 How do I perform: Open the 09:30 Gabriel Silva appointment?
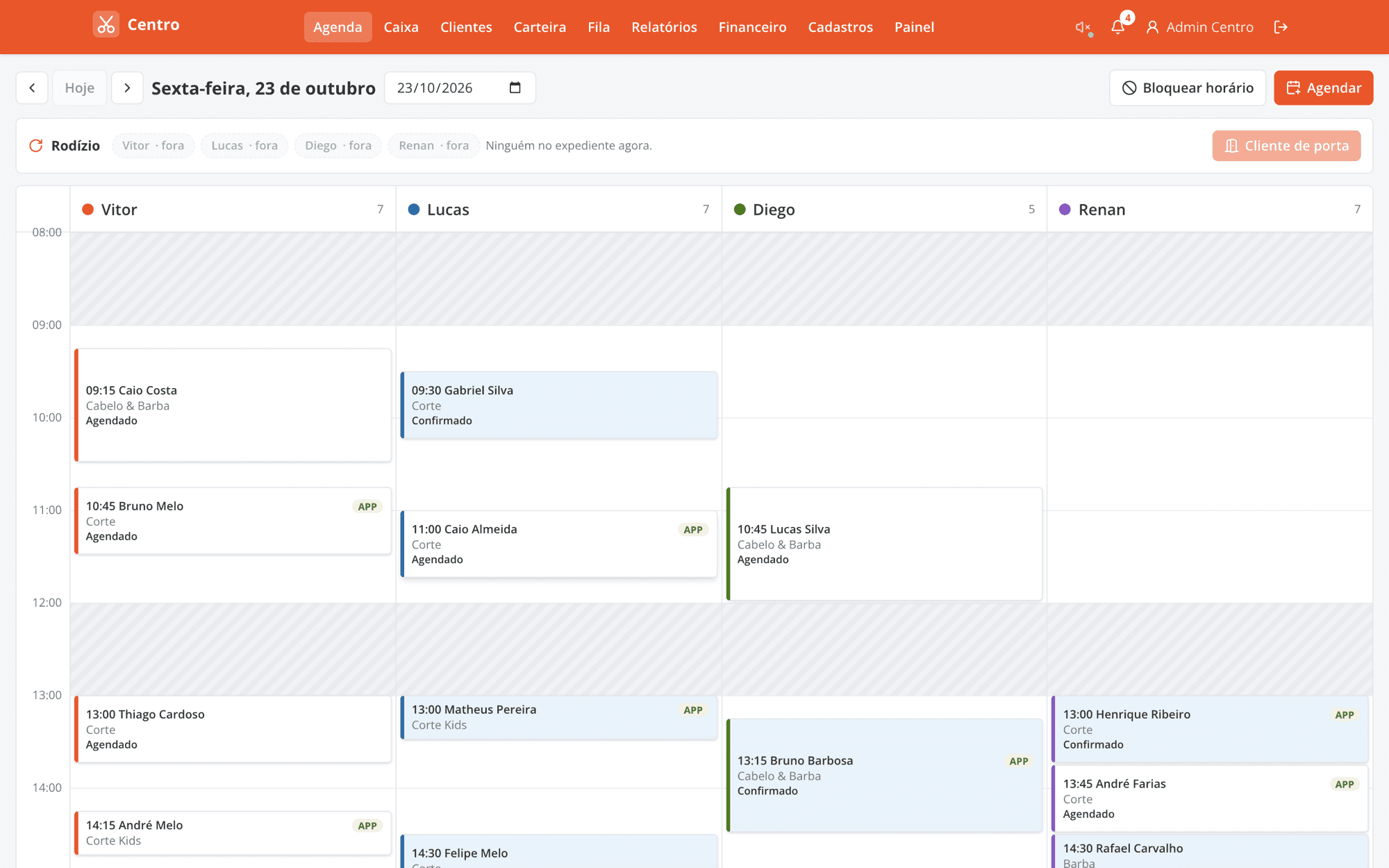click(x=558, y=406)
